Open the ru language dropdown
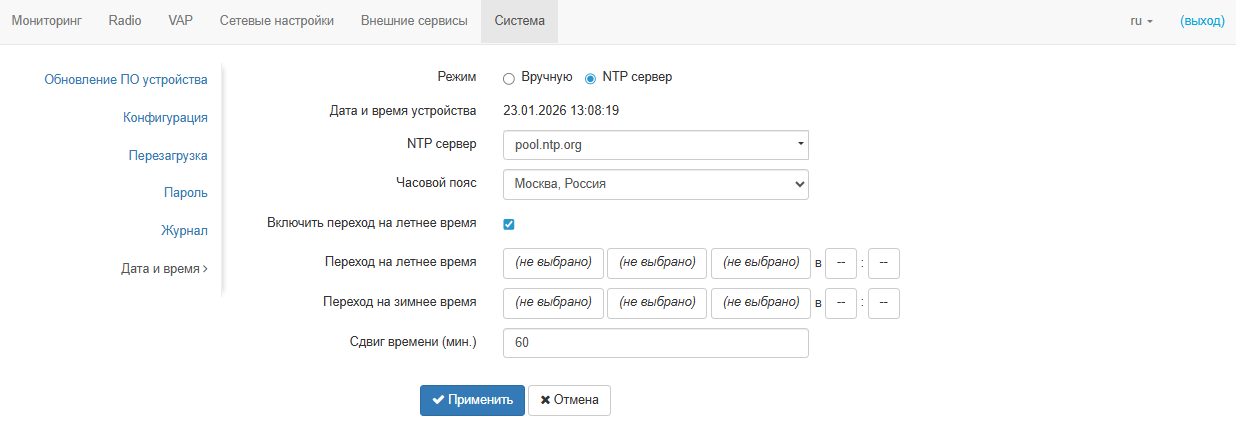Screen dimensions: 1236x429 pos(1141,21)
